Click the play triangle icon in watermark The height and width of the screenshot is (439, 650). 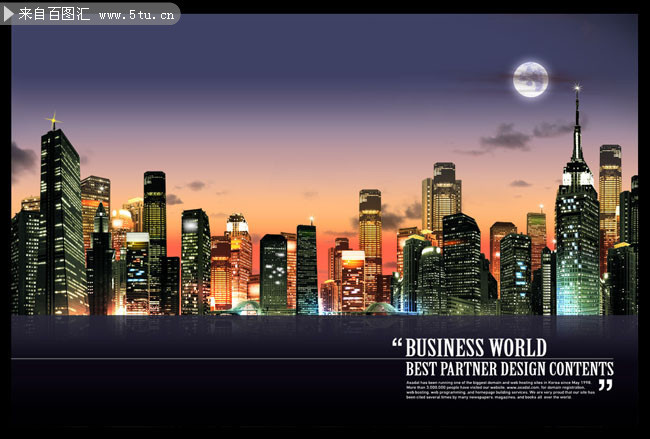8,14
